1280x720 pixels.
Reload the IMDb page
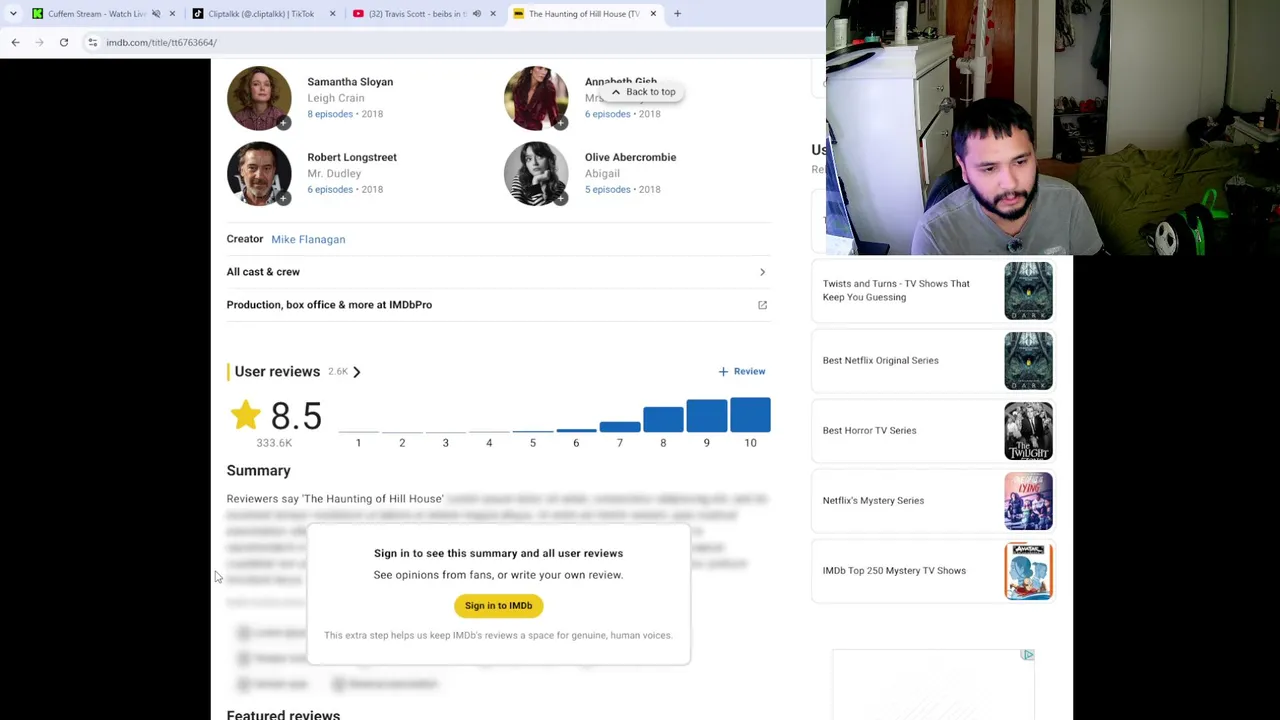(64, 42)
